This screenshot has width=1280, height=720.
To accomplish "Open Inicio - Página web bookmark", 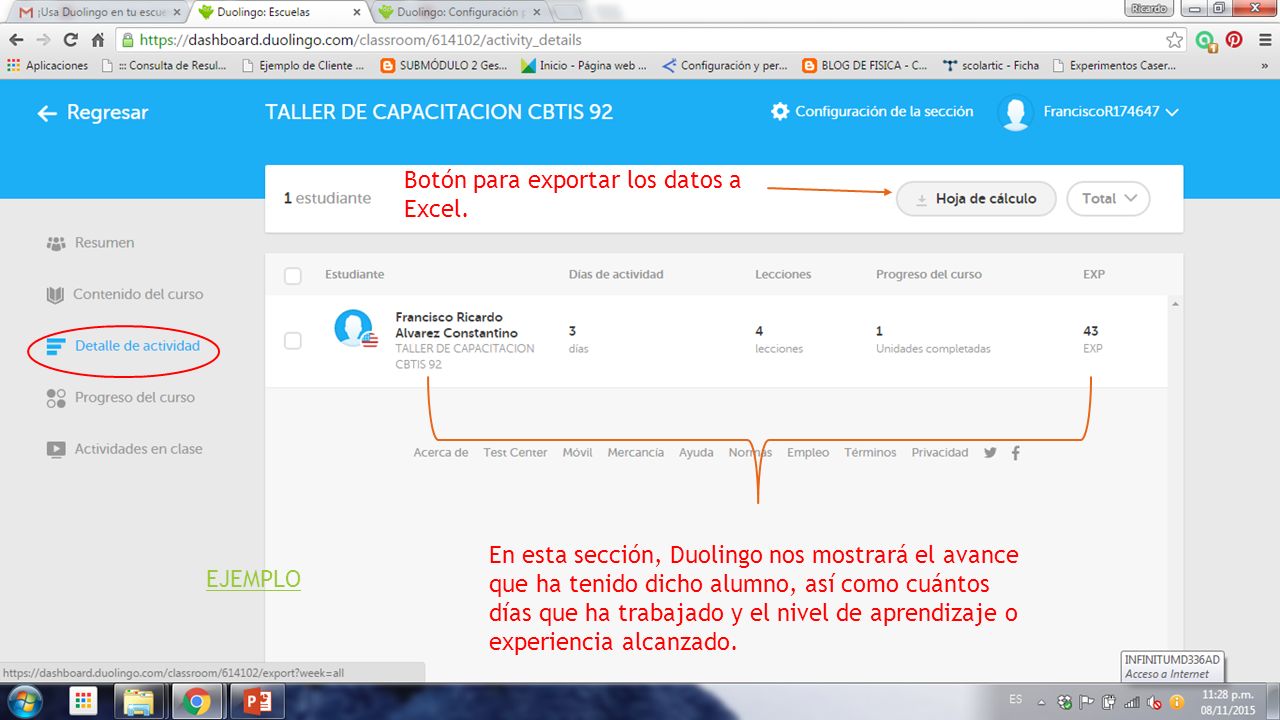I will point(584,65).
